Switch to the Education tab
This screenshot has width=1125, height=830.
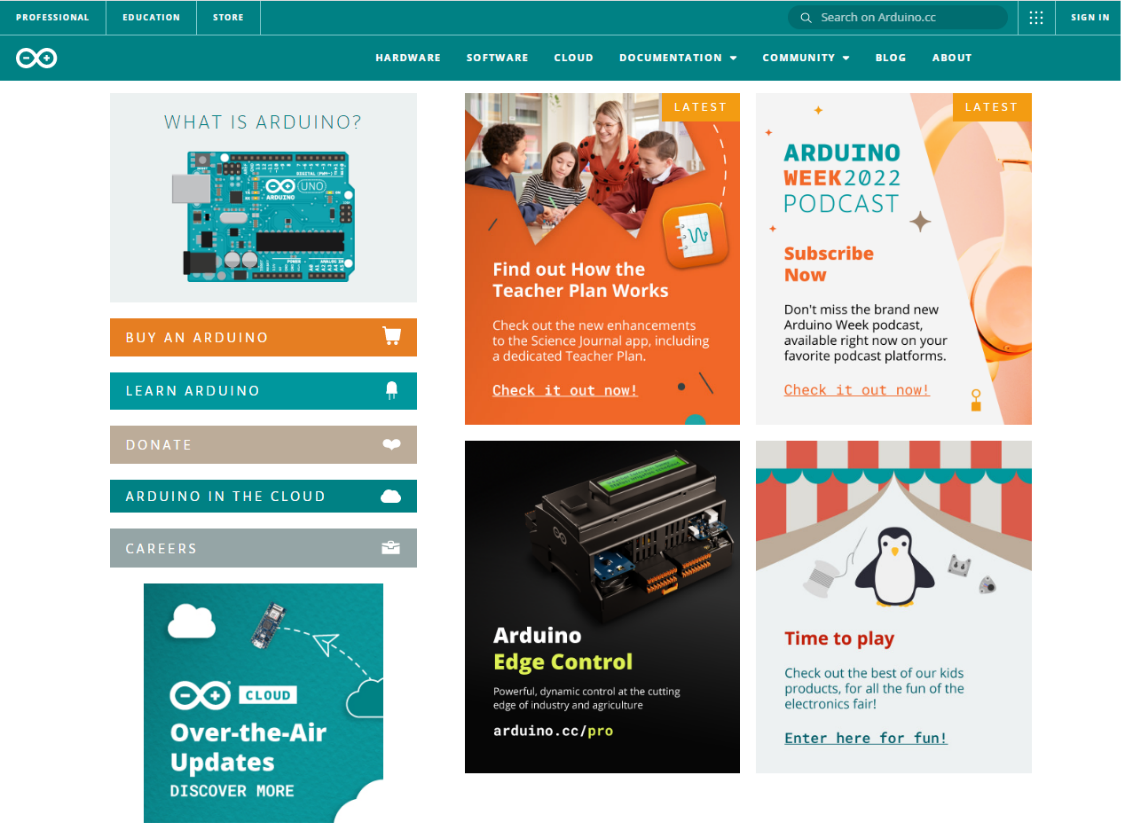[151, 17]
